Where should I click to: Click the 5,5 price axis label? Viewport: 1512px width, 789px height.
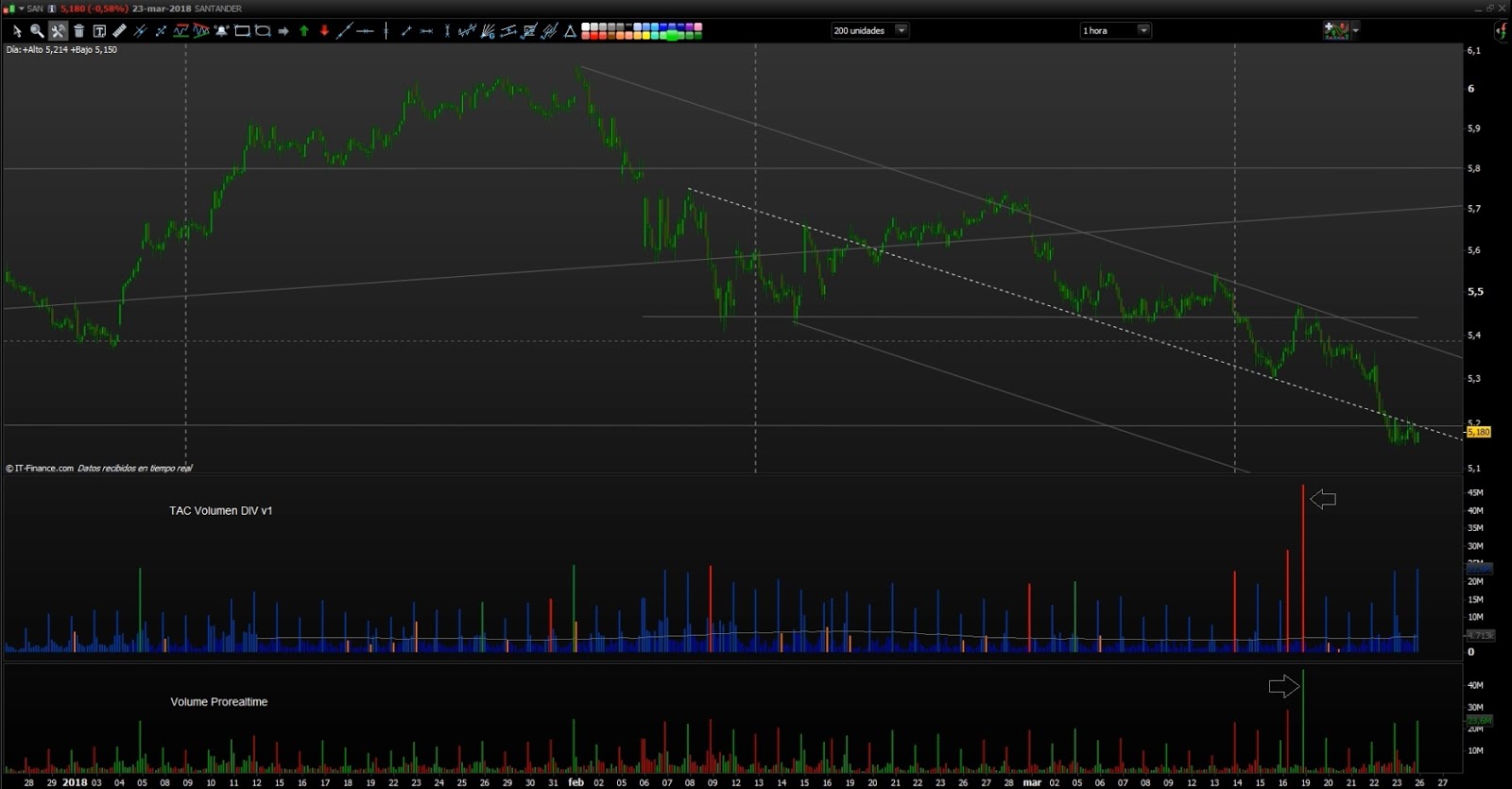[x=1475, y=292]
